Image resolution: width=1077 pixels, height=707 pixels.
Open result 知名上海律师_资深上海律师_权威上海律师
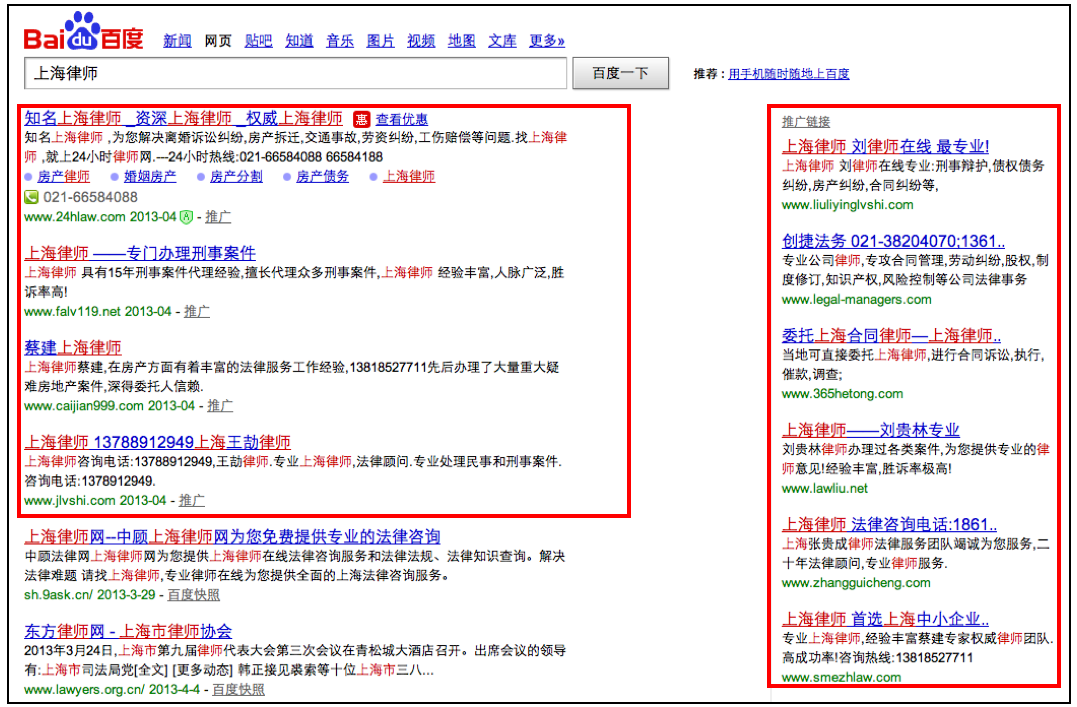pos(183,118)
